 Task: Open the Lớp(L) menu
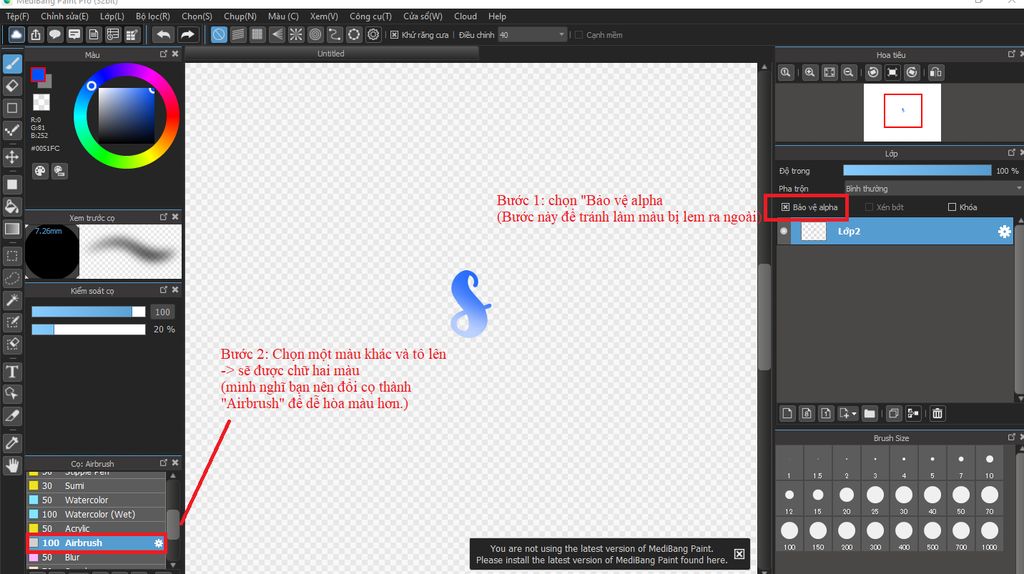(x=112, y=16)
